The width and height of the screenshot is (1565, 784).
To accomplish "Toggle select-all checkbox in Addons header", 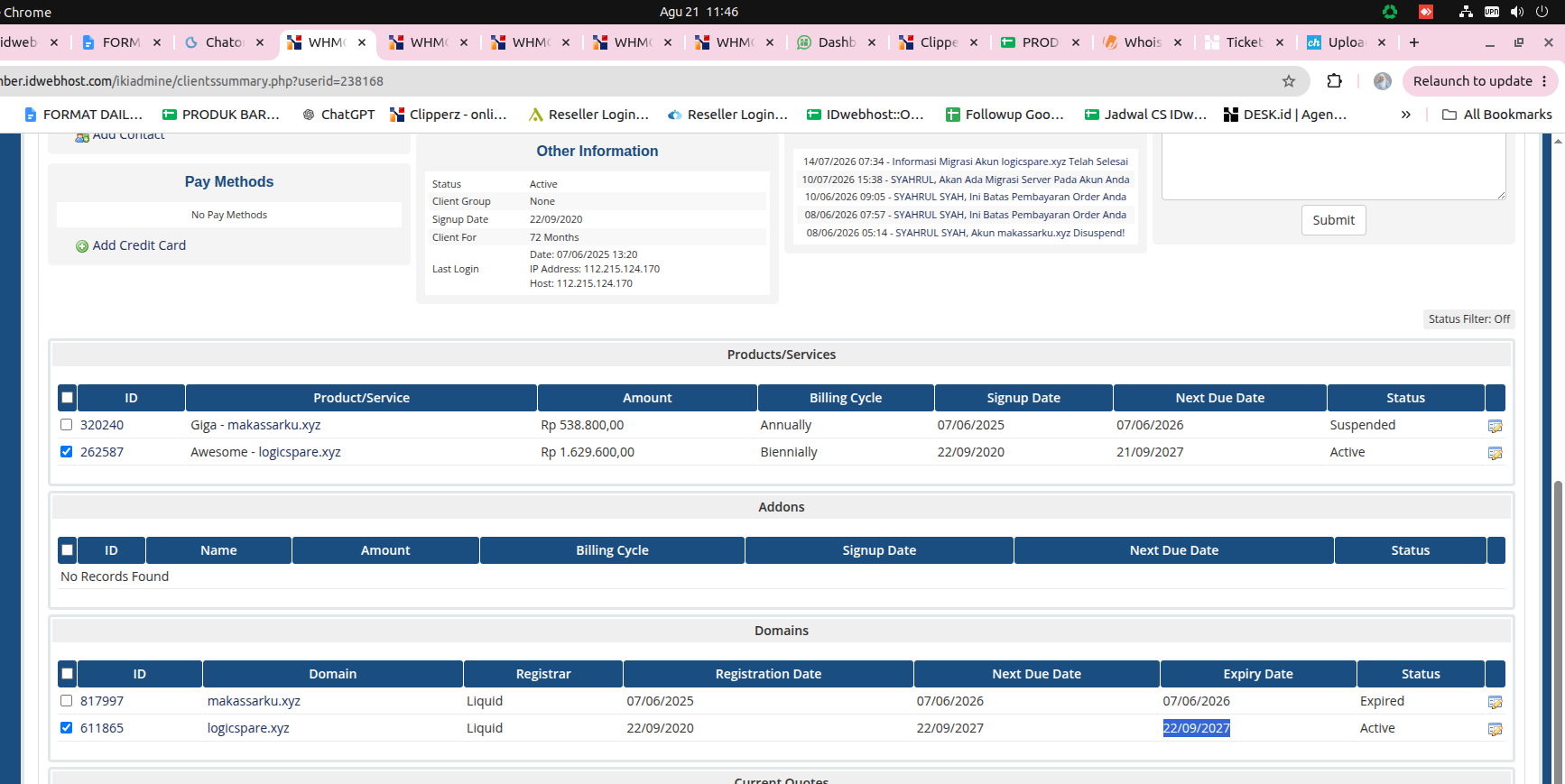I will (x=67, y=550).
